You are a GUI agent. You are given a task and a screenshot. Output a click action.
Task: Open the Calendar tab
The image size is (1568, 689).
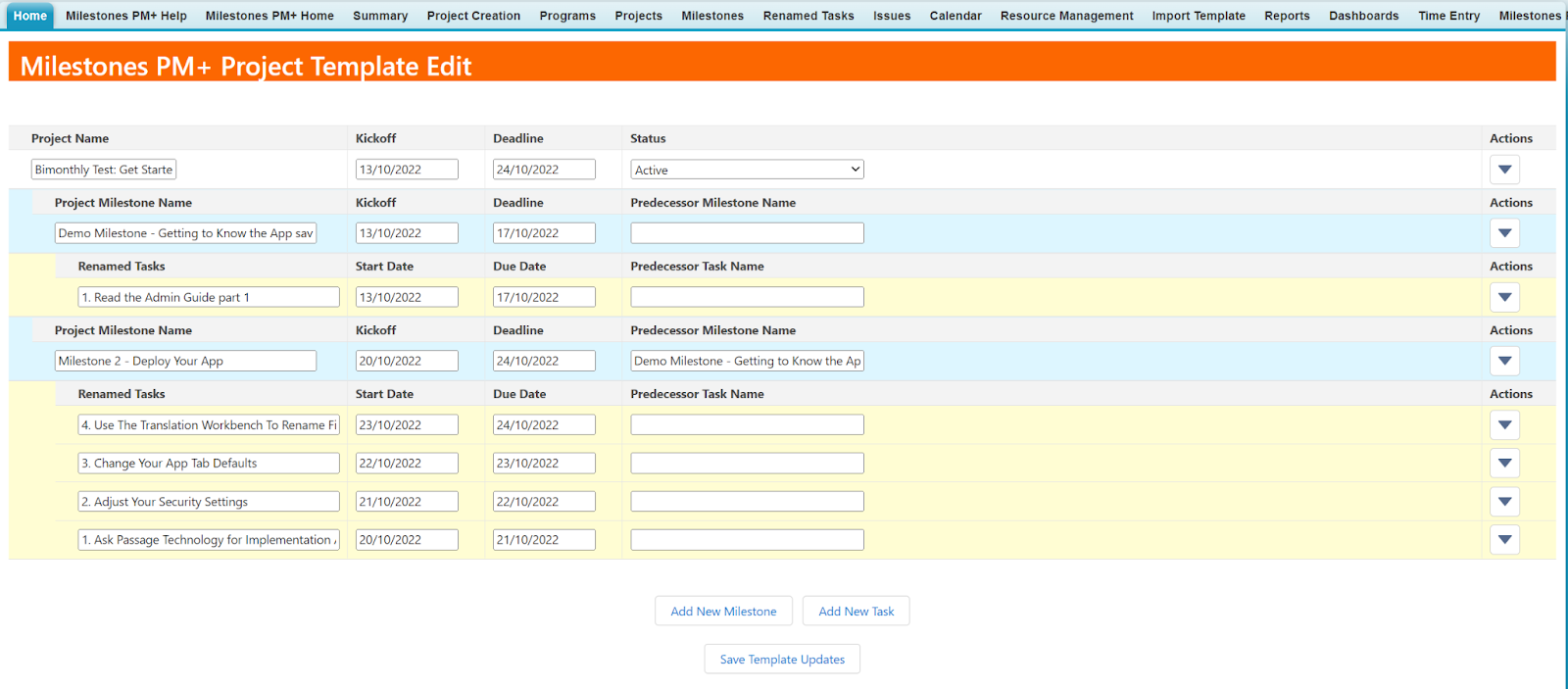pos(955,16)
